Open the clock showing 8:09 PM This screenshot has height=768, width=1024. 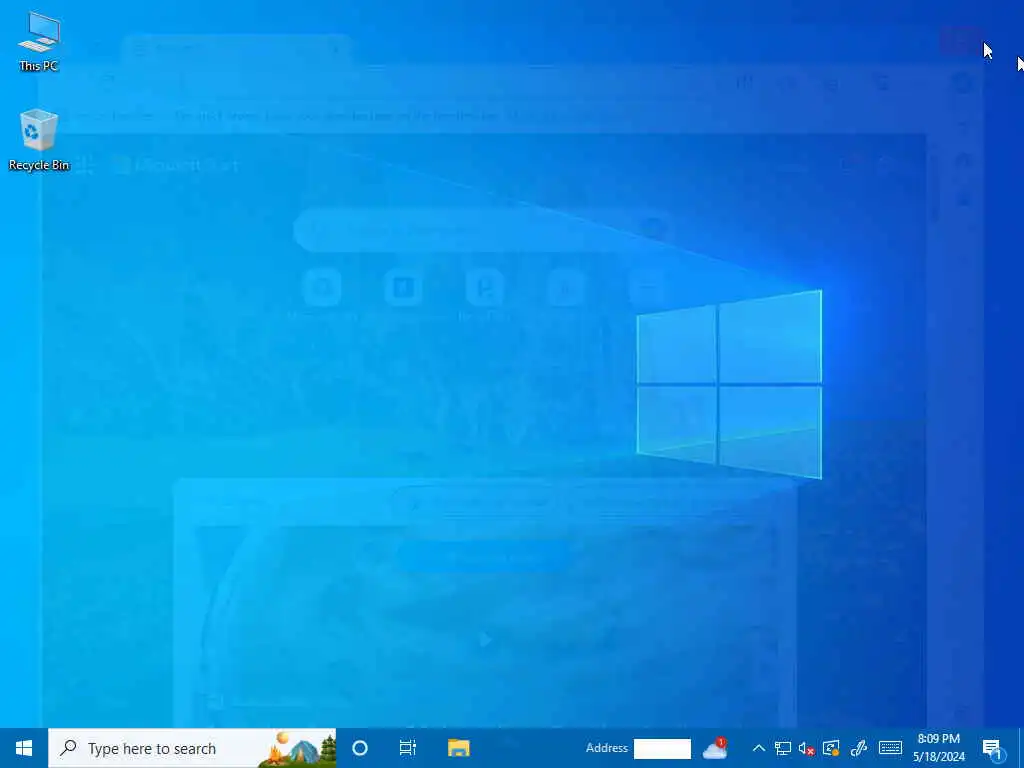938,748
